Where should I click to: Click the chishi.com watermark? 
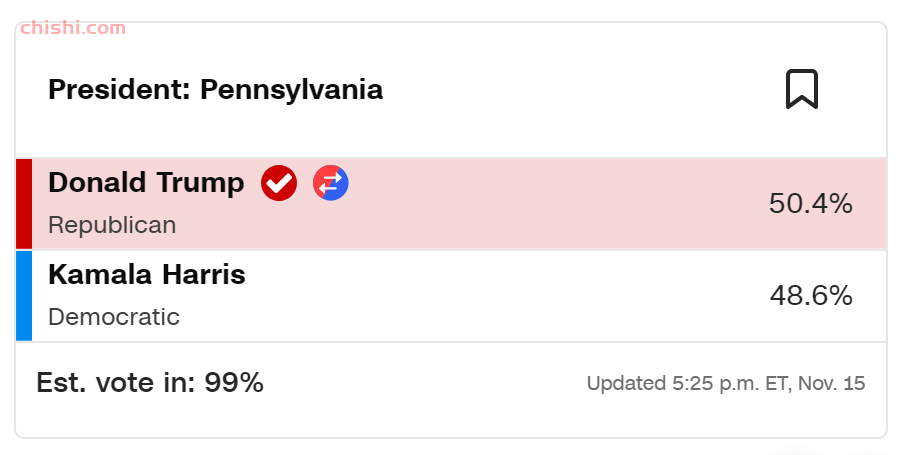(73, 28)
